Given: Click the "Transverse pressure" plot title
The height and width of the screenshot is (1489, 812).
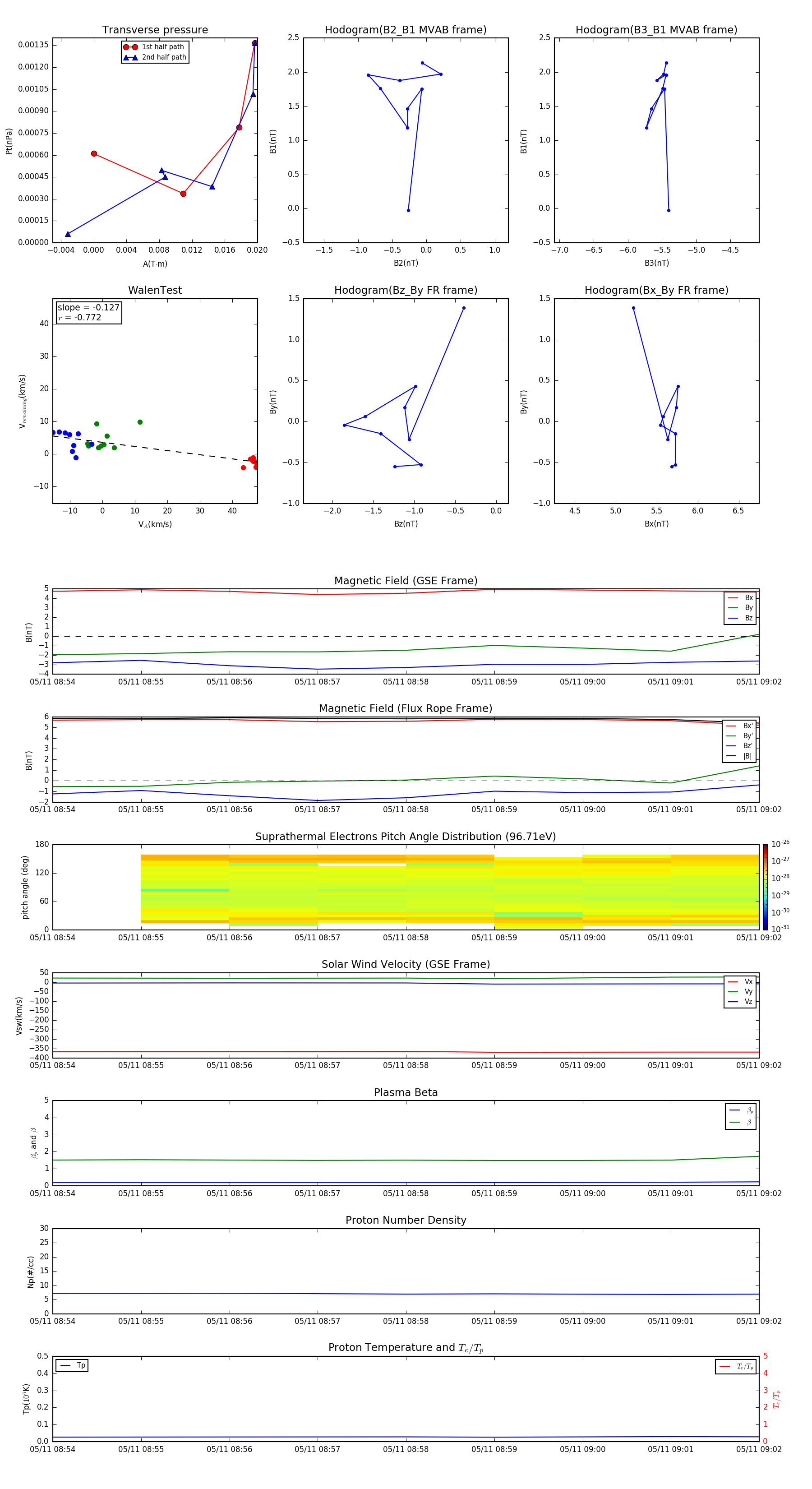Looking at the screenshot, I should (155, 30).
